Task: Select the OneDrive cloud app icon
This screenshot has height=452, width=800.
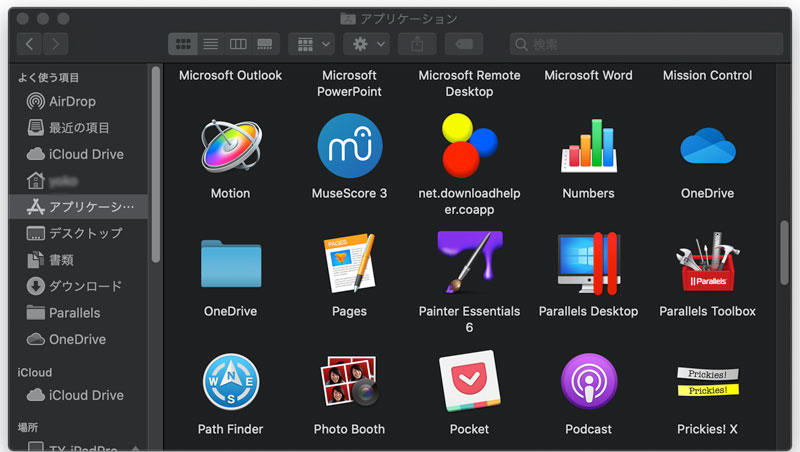Action: tap(708, 146)
